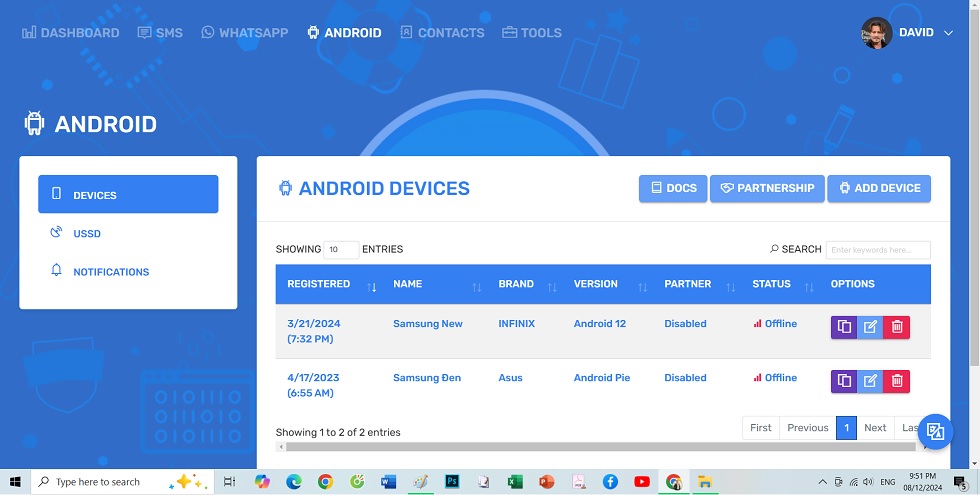Open the Partnership button
Screen dimensions: 980x495
[x=767, y=188]
